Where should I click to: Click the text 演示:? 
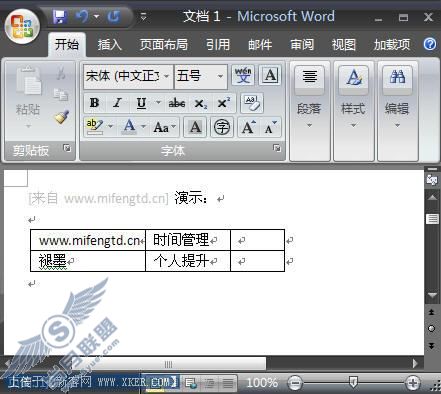191,199
